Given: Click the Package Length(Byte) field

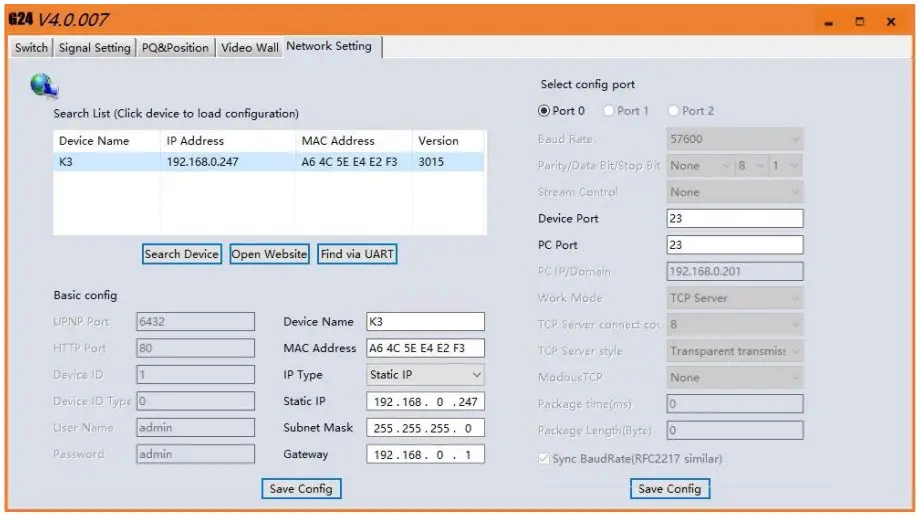Looking at the screenshot, I should pos(735,430).
